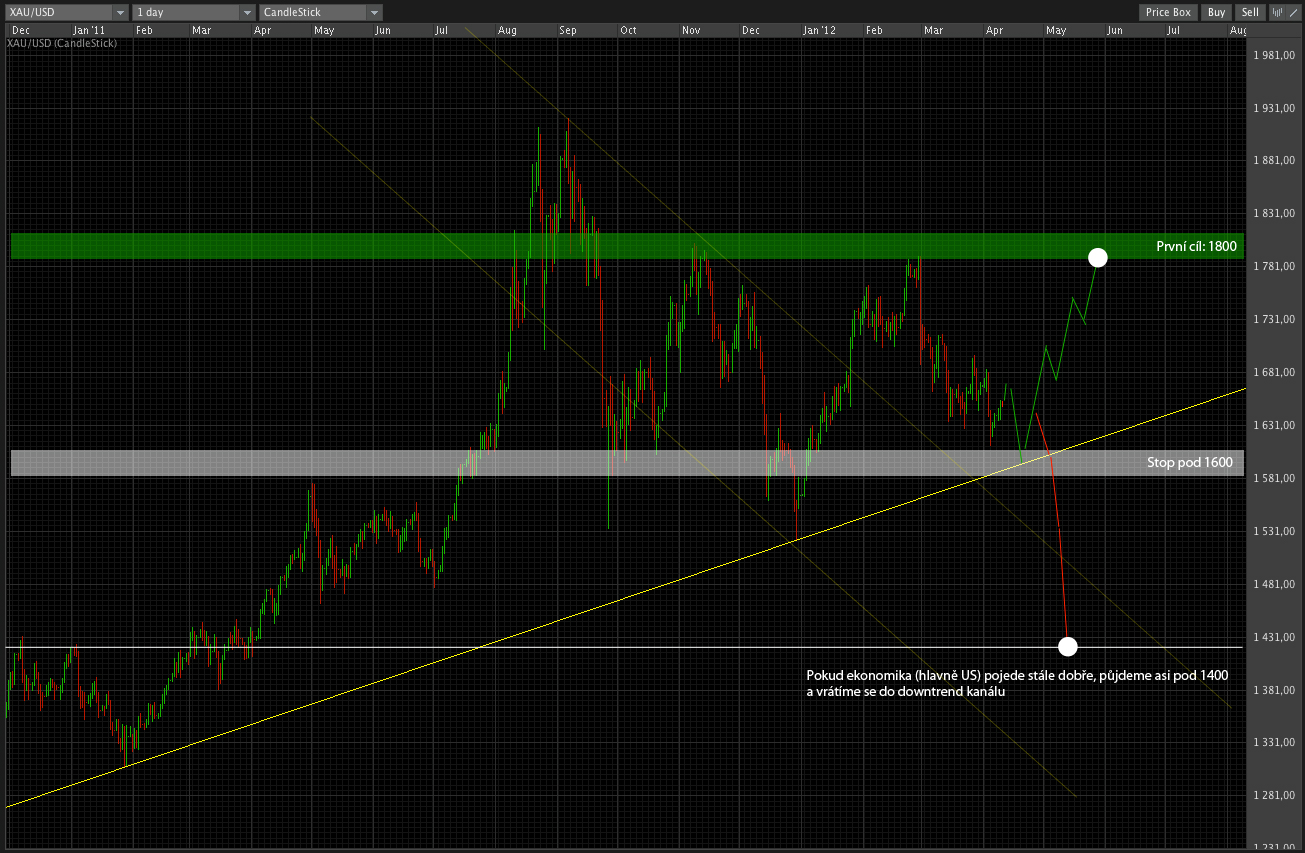Select the 'Stop pod 1600' gray zone label
This screenshot has width=1305, height=853.
(x=1192, y=463)
